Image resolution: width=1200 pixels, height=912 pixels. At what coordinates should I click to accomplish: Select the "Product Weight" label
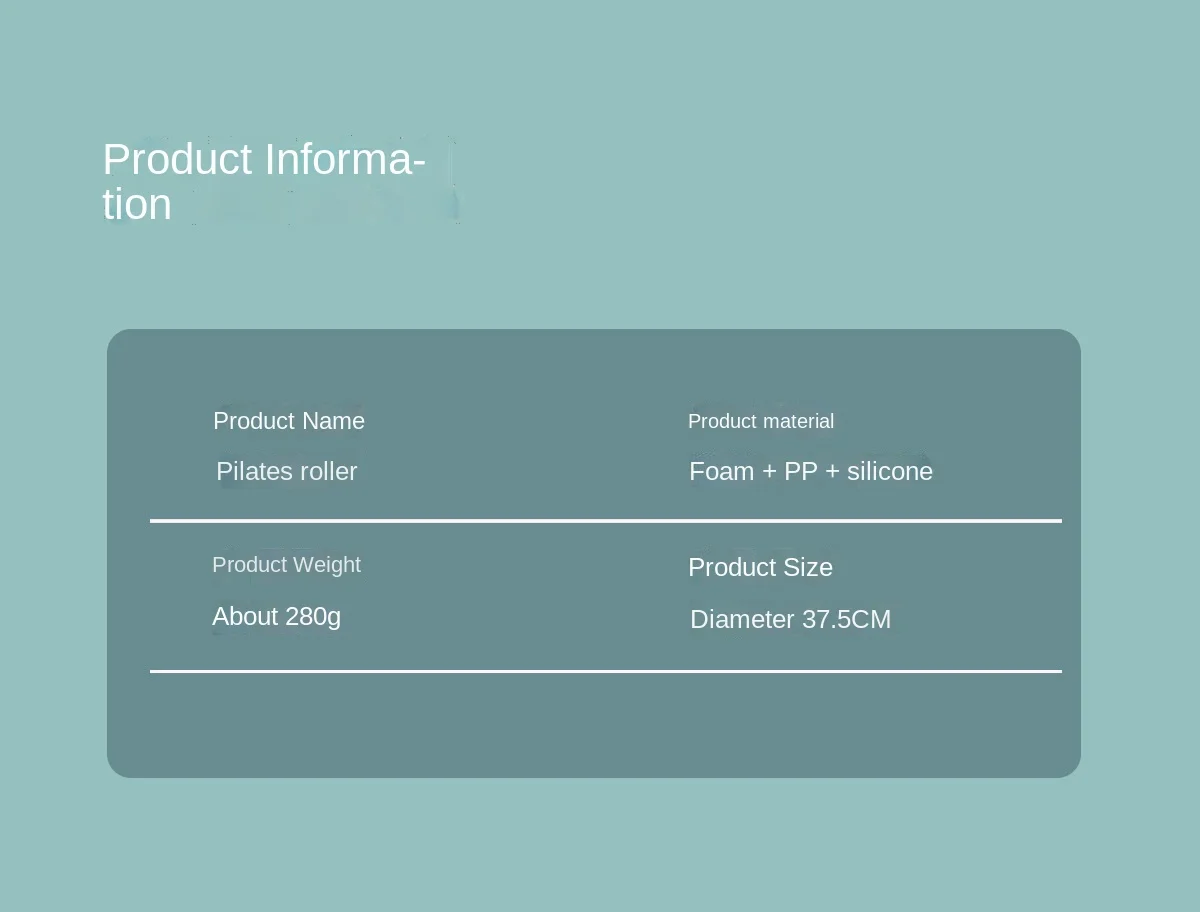tap(286, 565)
